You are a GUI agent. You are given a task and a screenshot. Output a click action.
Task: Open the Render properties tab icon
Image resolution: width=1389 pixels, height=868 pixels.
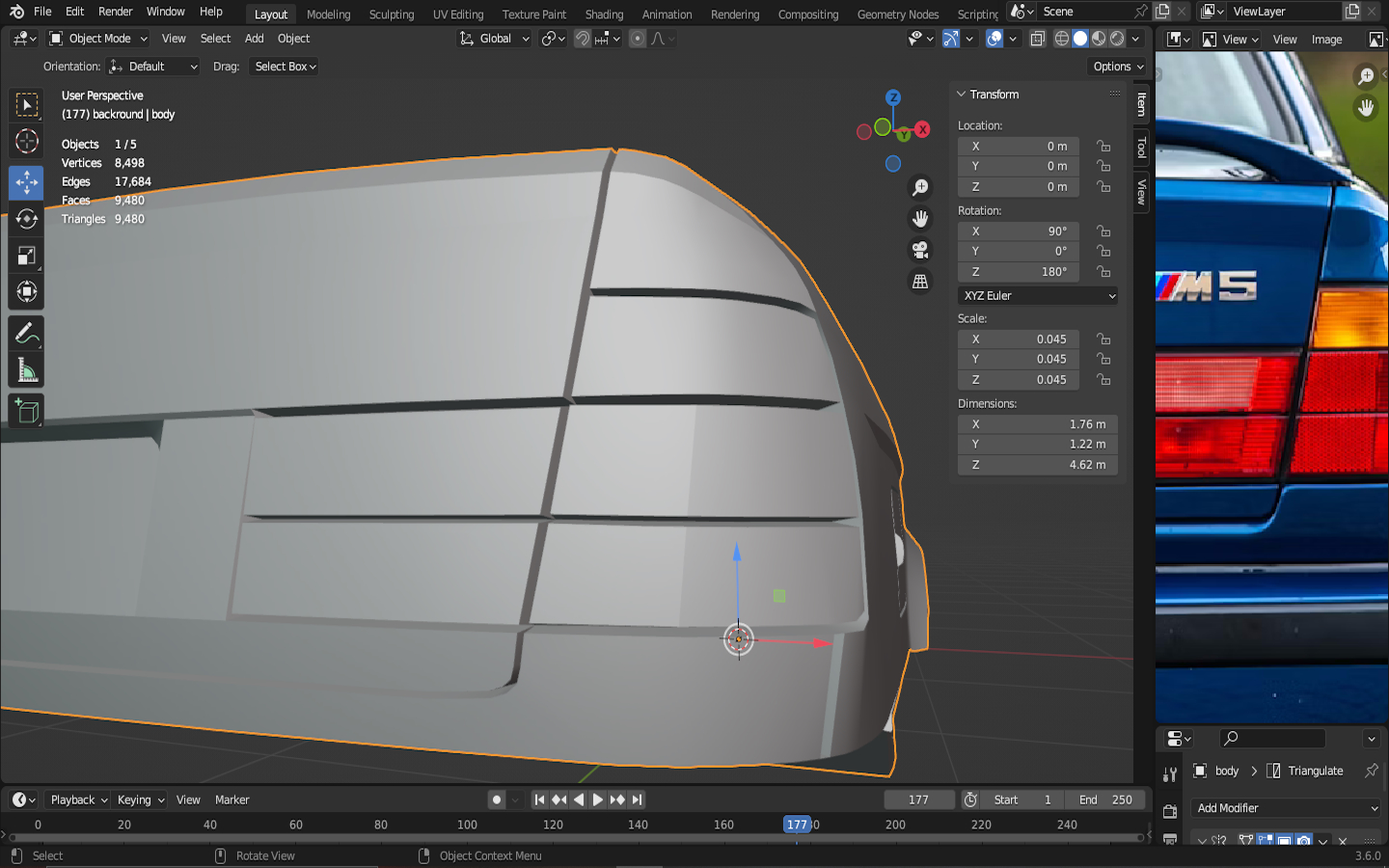[x=1170, y=811]
